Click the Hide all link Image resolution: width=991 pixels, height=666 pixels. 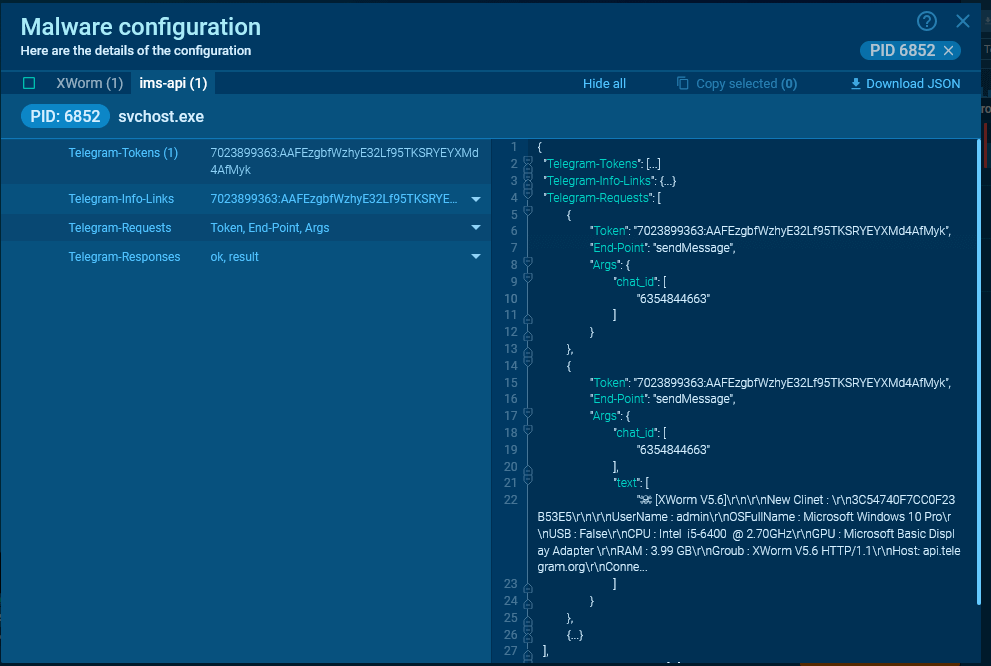pyautogui.click(x=604, y=83)
